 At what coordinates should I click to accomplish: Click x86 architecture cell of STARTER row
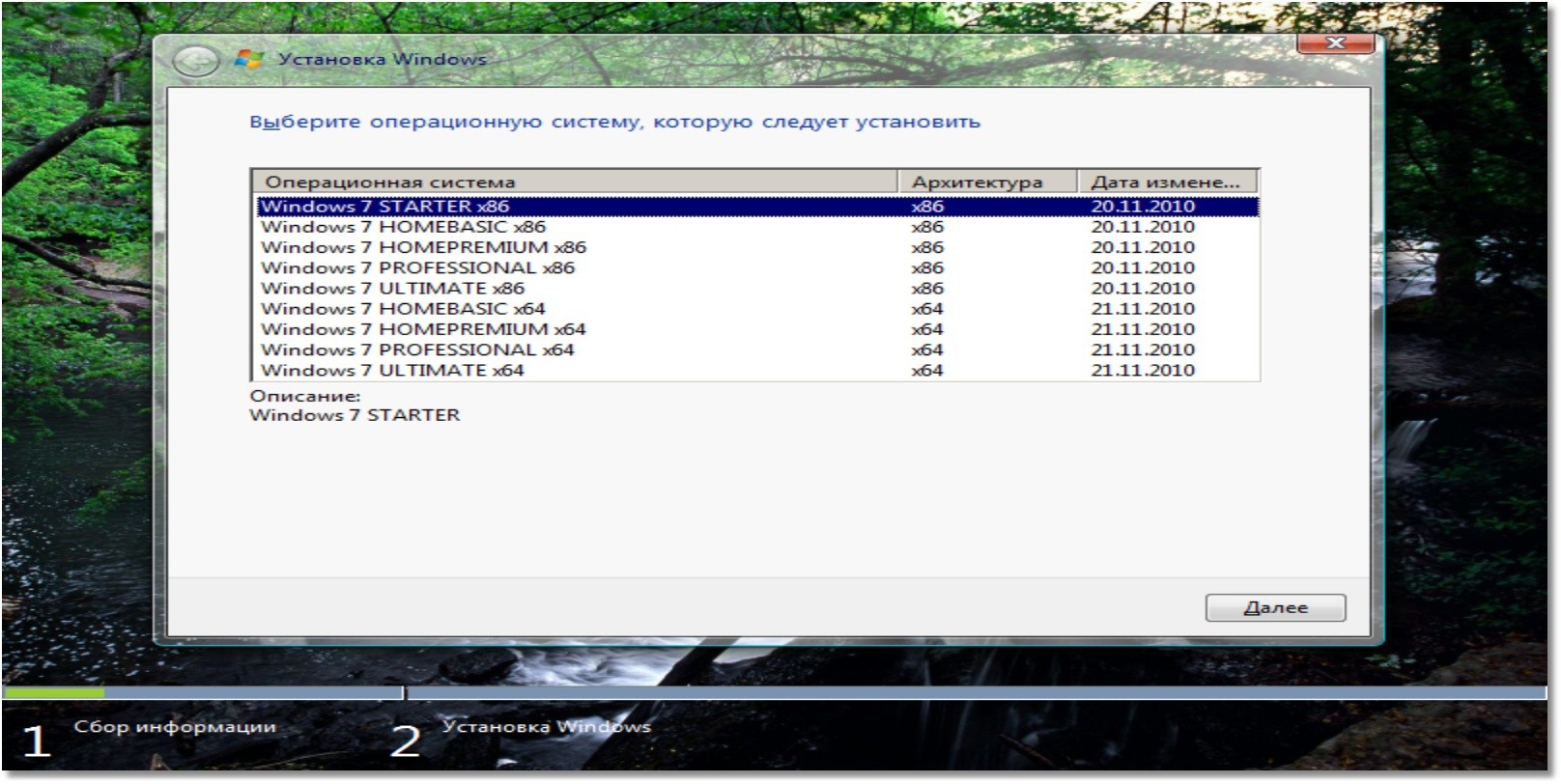pos(927,206)
